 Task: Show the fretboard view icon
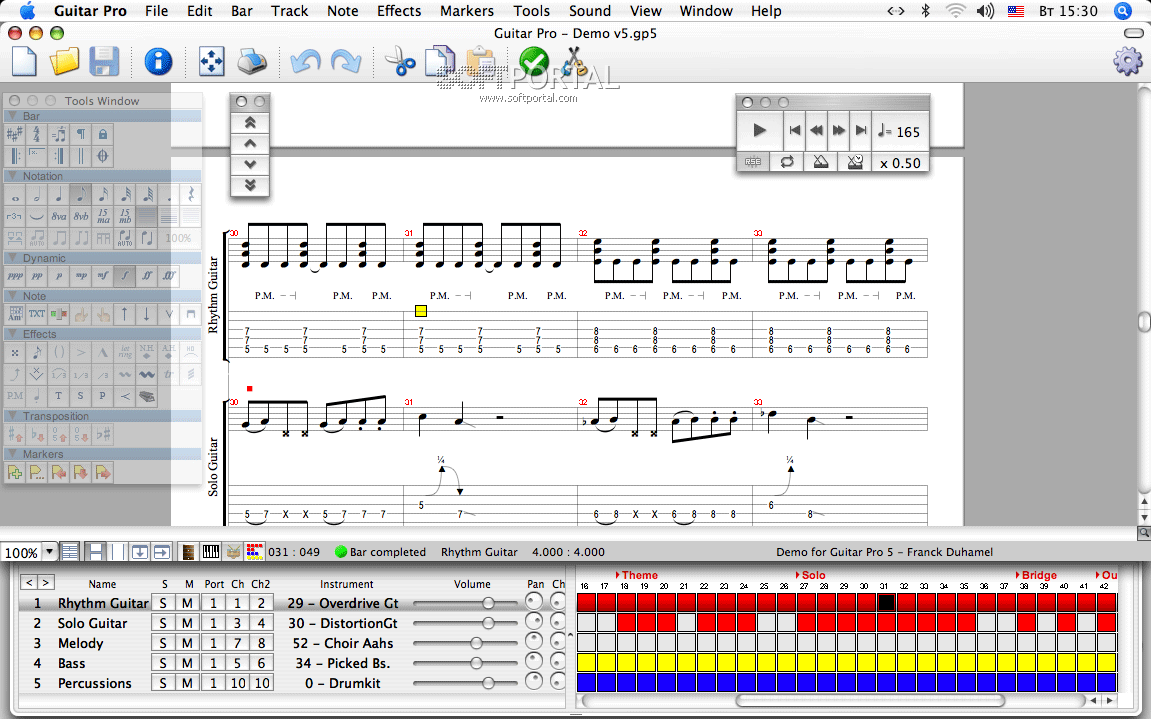tap(189, 552)
